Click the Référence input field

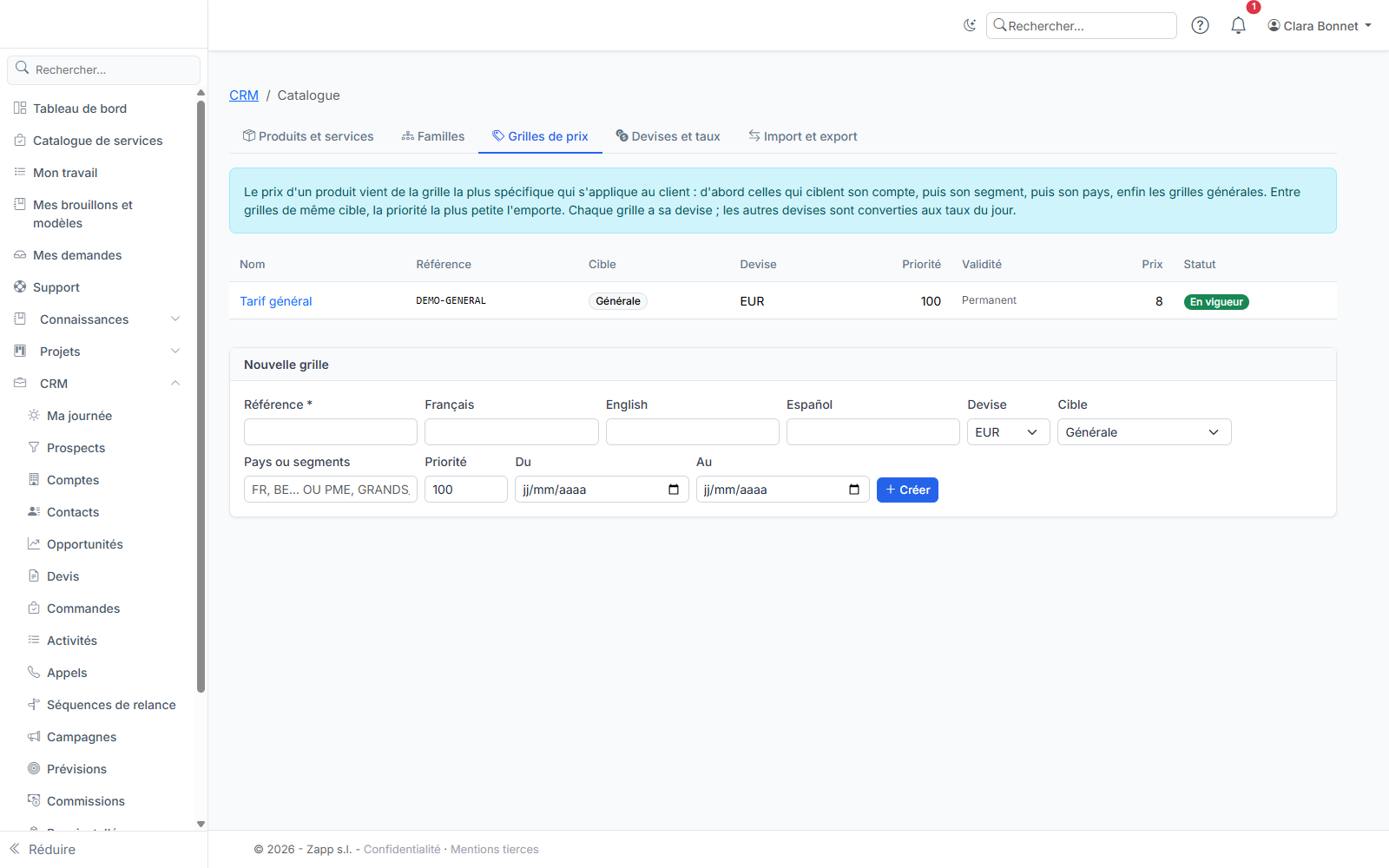(331, 432)
